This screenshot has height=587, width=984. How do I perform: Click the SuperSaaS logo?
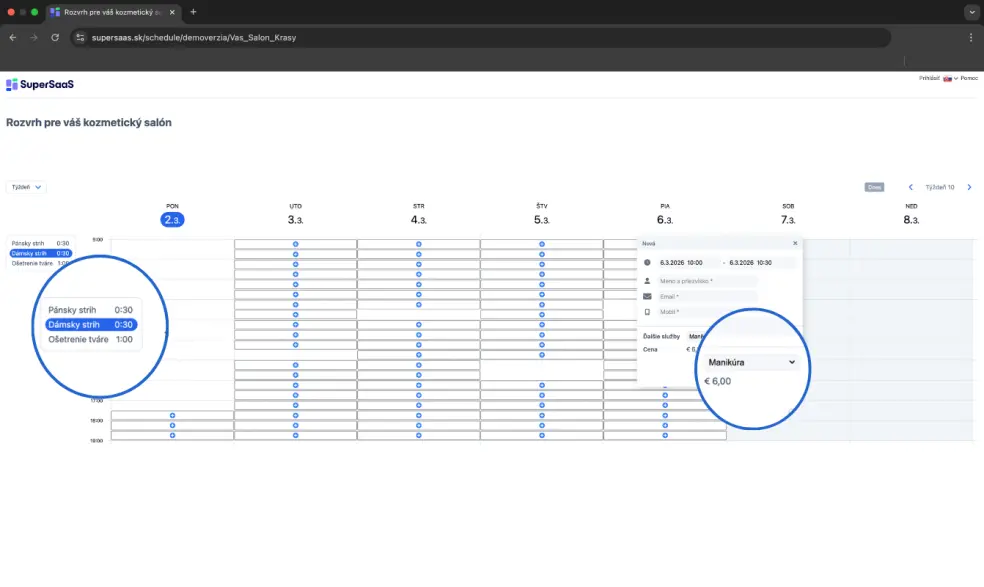coord(40,85)
